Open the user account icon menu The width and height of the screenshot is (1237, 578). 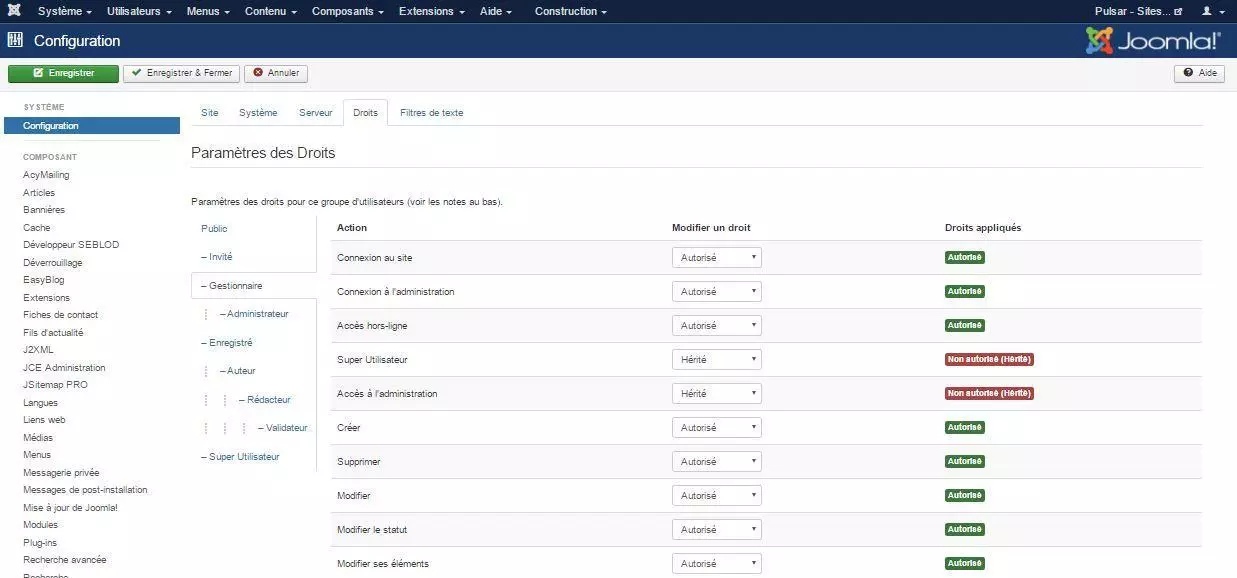point(1211,11)
